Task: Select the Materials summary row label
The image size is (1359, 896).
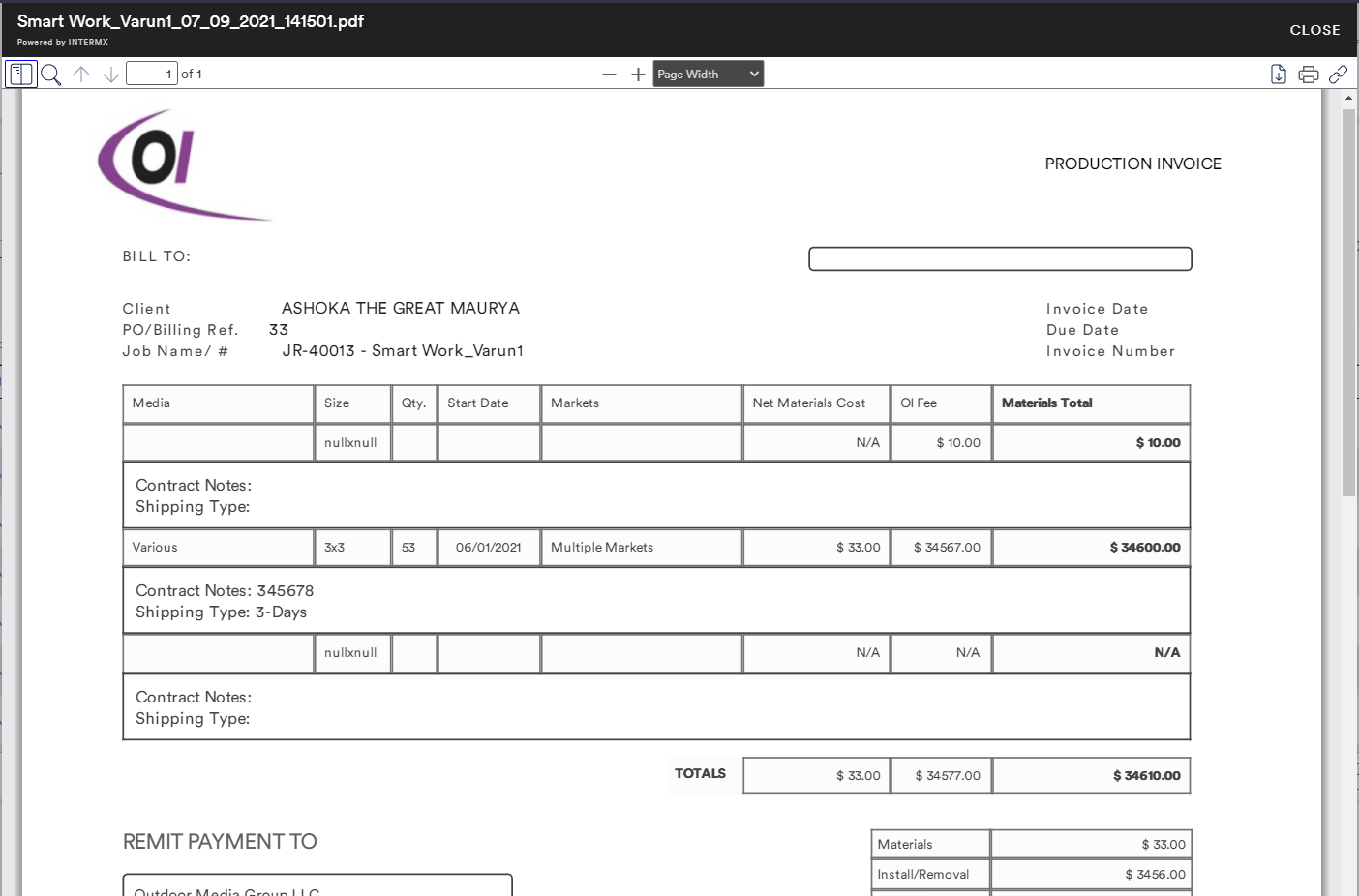Action: [905, 845]
